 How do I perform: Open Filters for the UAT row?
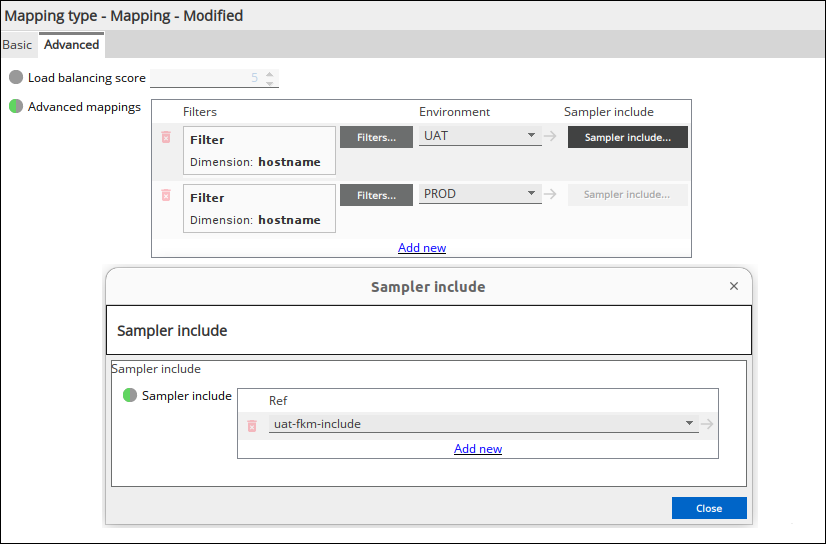376,137
